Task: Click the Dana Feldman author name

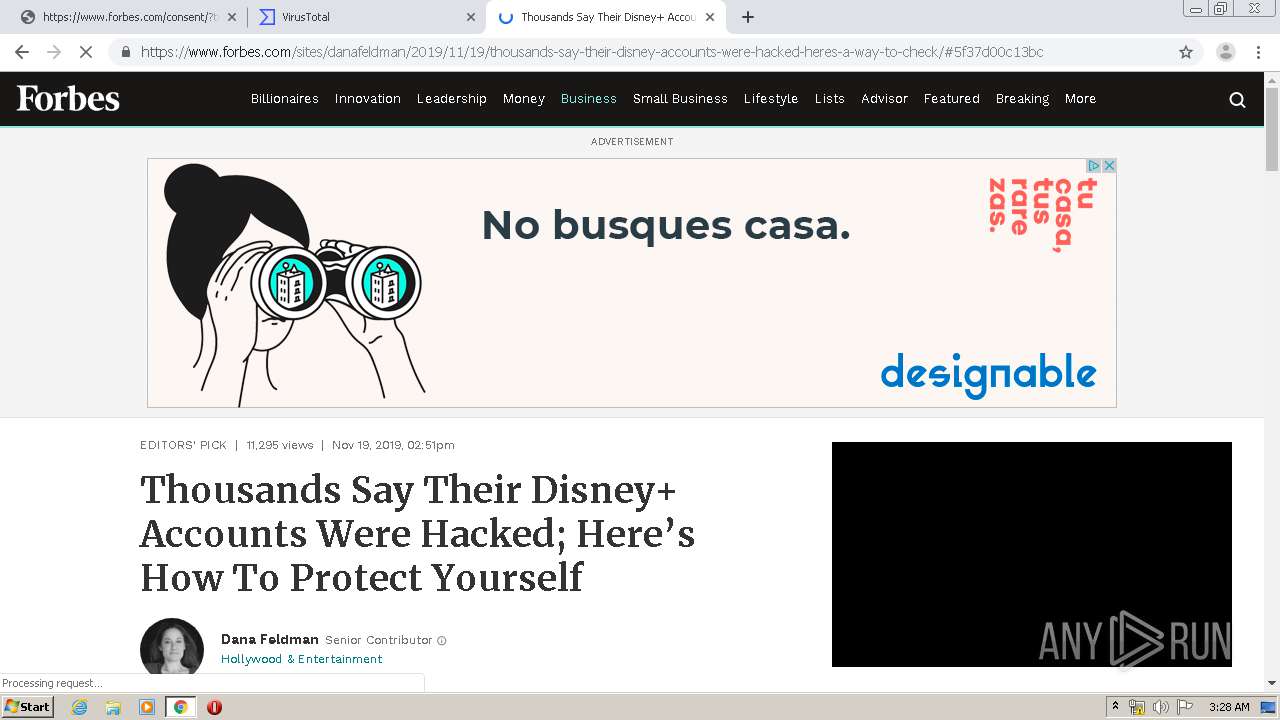Action: click(270, 640)
